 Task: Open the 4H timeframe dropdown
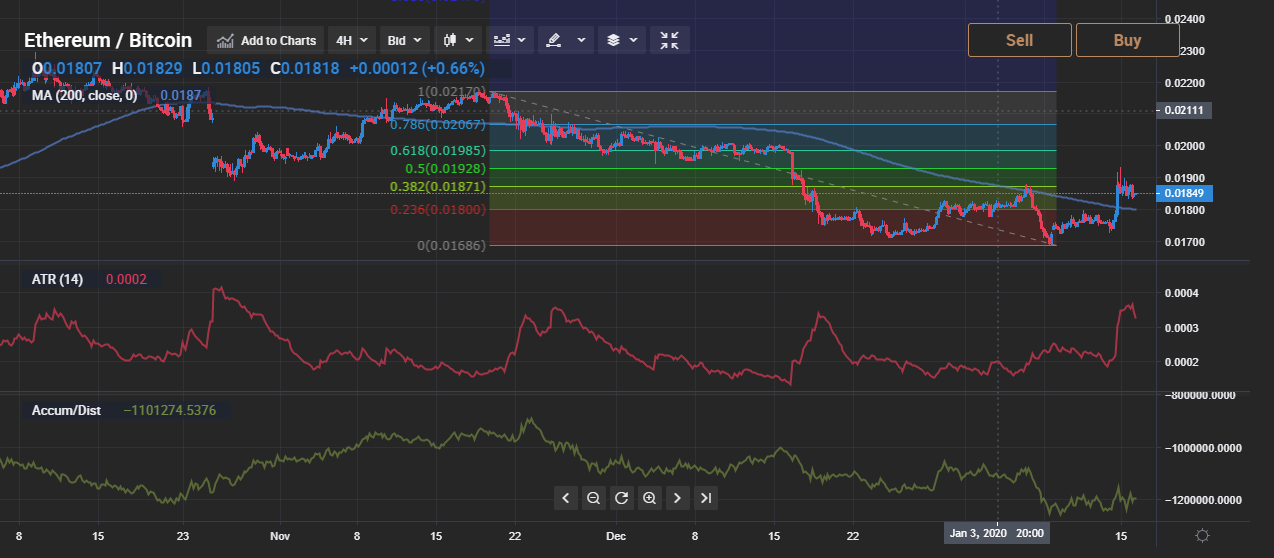tap(351, 40)
